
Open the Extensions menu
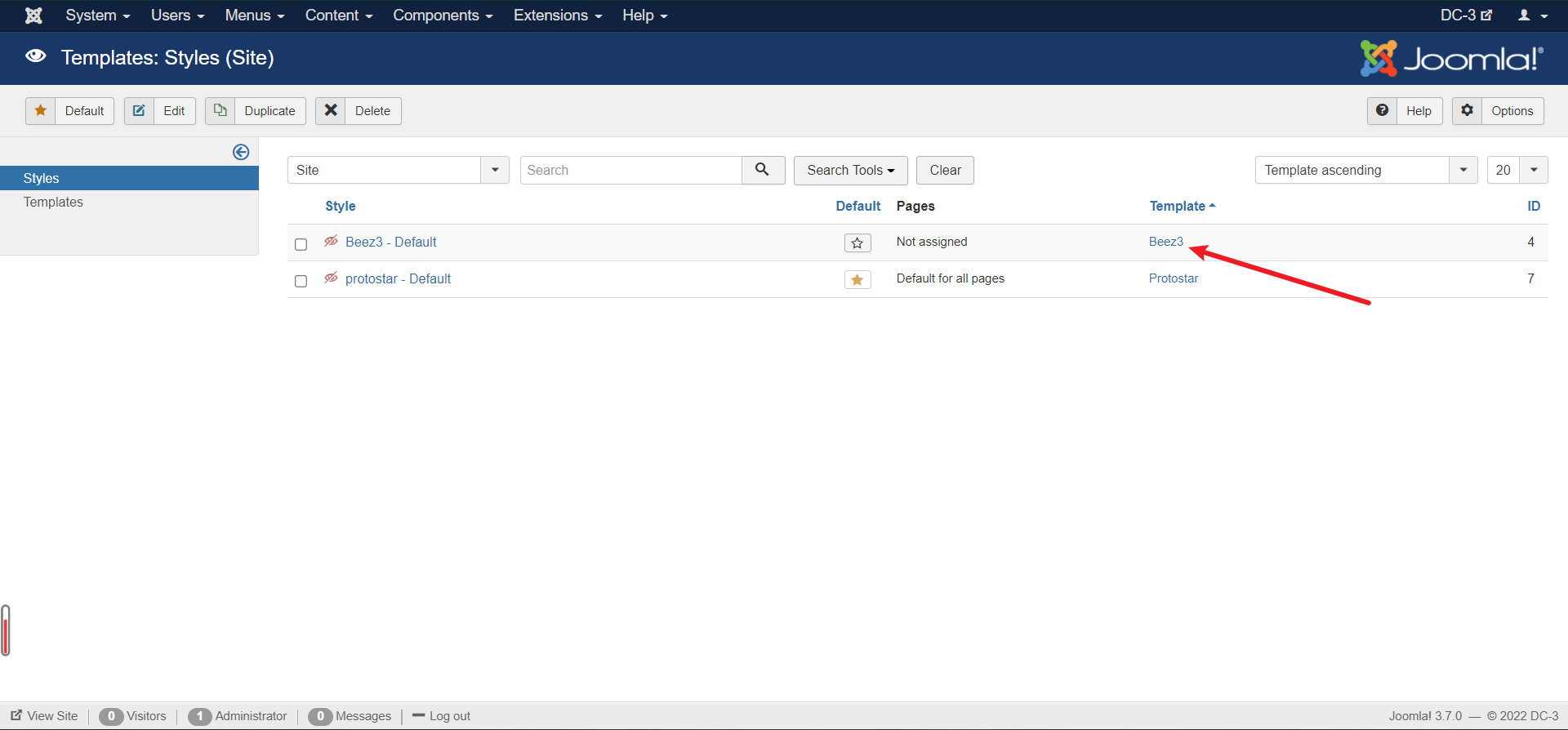pos(558,16)
